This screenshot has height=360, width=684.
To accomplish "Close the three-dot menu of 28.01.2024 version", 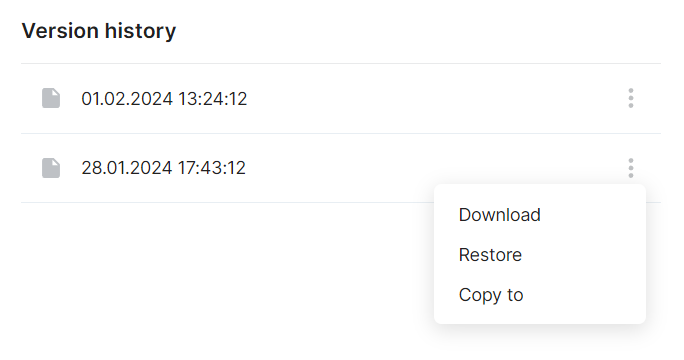I will tap(631, 168).
